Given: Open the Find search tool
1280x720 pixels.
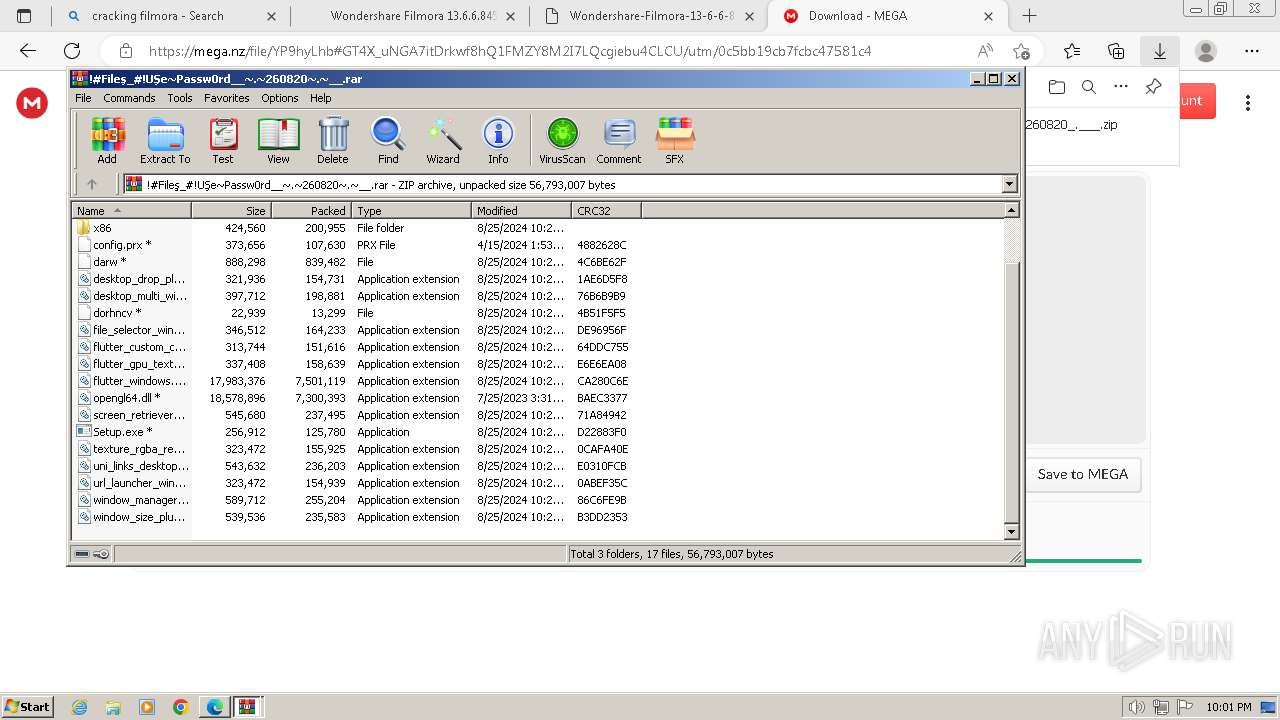Looking at the screenshot, I should [x=388, y=140].
